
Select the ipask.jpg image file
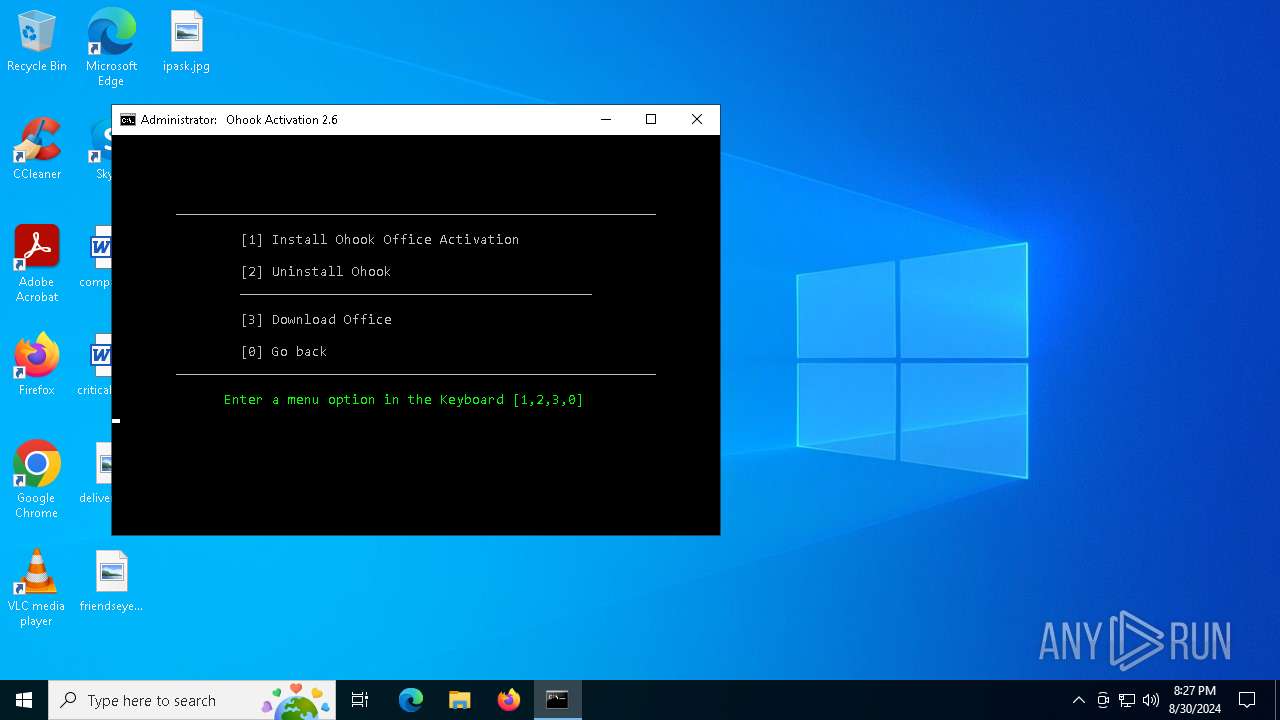tap(186, 42)
